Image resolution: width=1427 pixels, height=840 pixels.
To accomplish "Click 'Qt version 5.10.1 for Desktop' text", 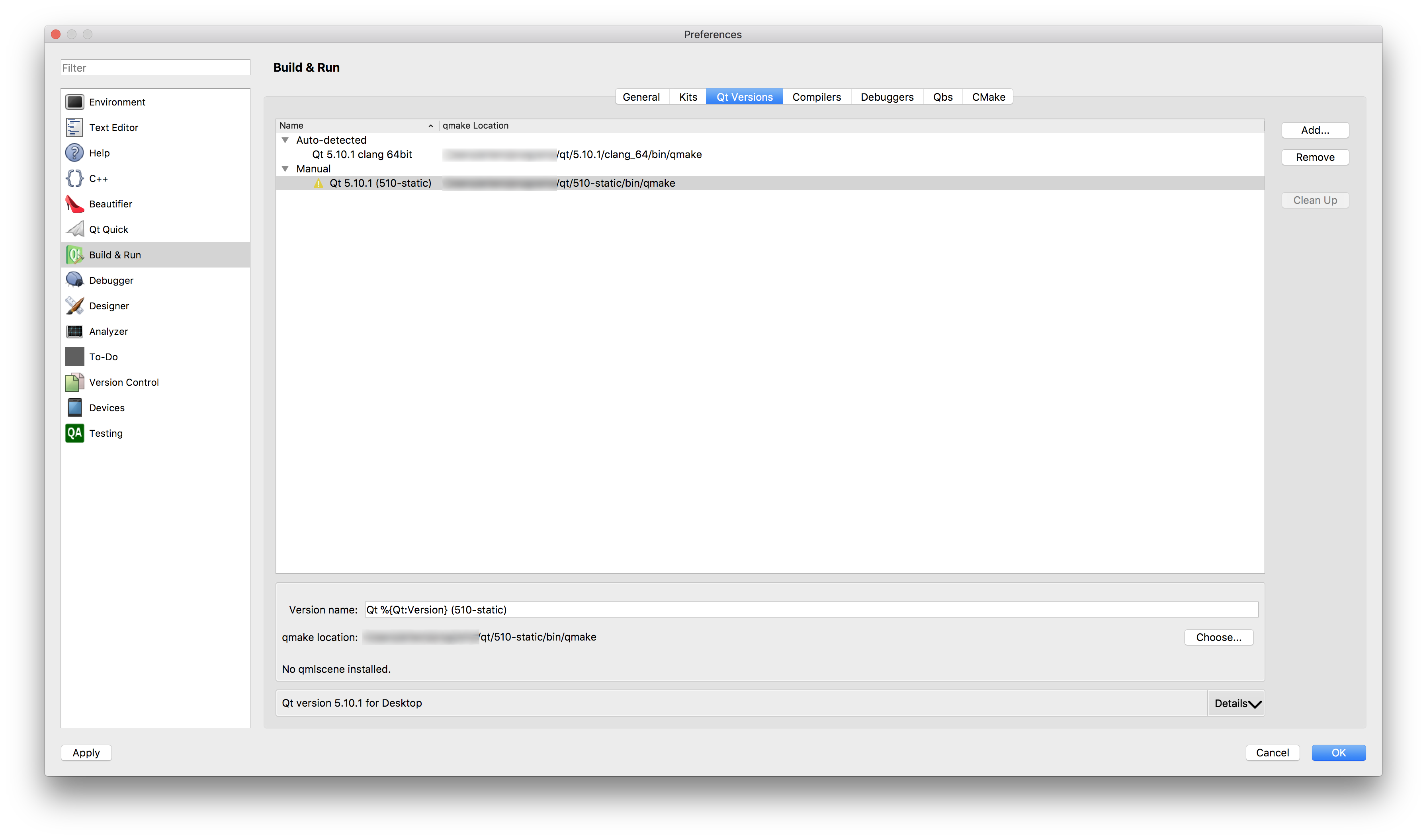I will click(352, 703).
